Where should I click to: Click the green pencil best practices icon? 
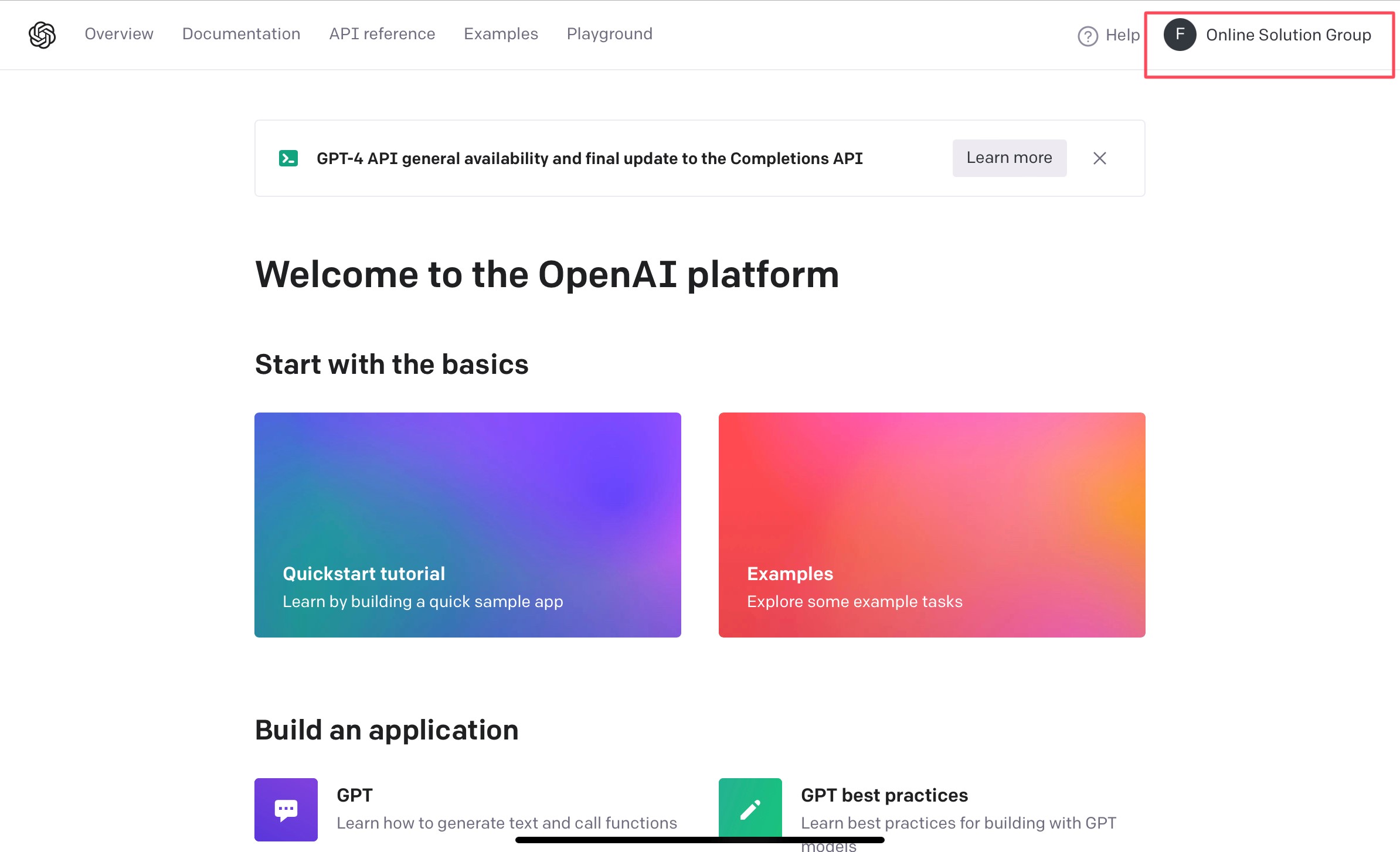(750, 809)
